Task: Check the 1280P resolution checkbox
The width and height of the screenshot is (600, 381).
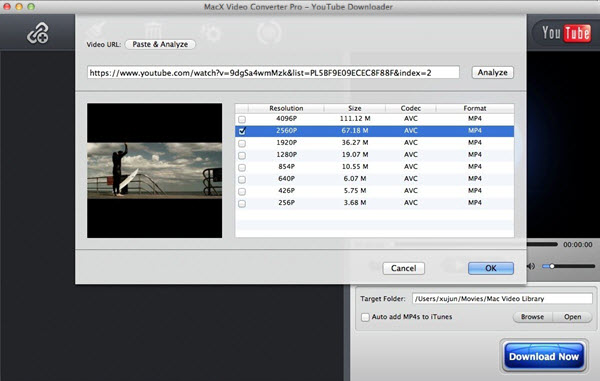Action: pos(242,155)
